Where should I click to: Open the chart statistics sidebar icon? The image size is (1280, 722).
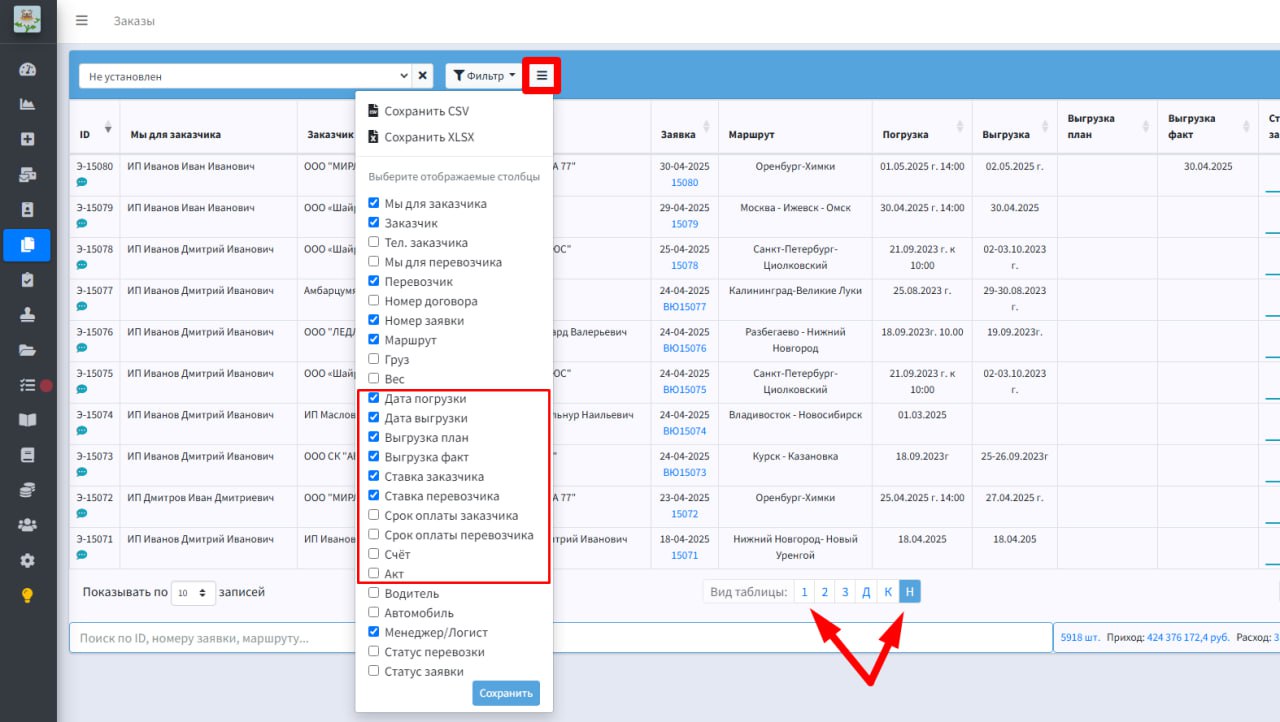tap(28, 105)
